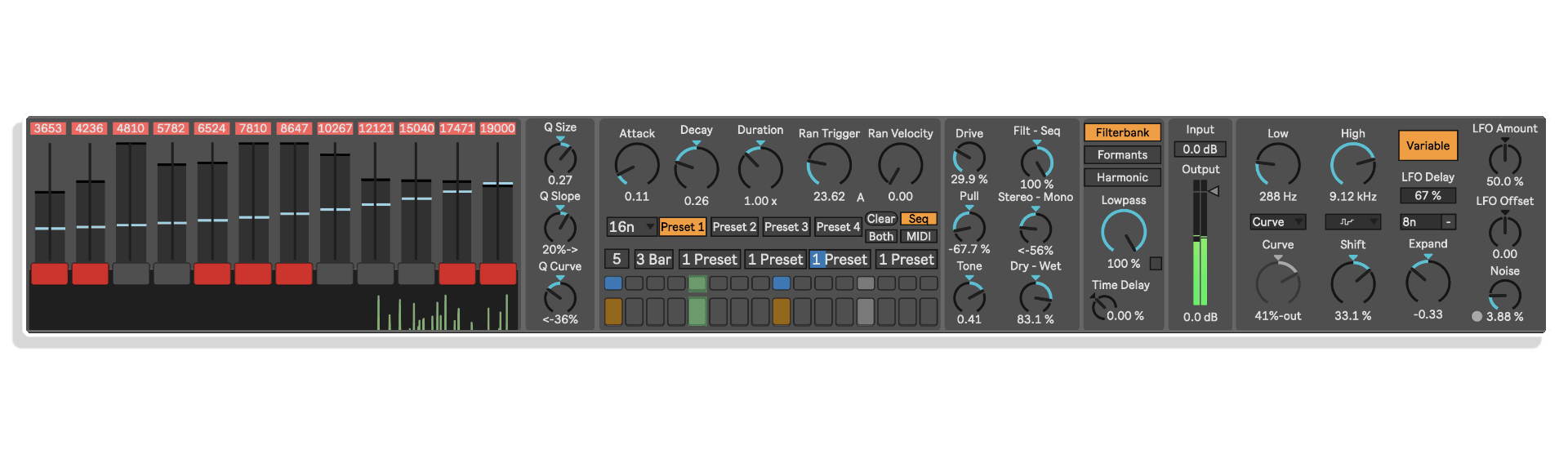This screenshot has width=1568, height=450.
Task: Click the Lowpass filter knob
Action: tap(1124, 232)
